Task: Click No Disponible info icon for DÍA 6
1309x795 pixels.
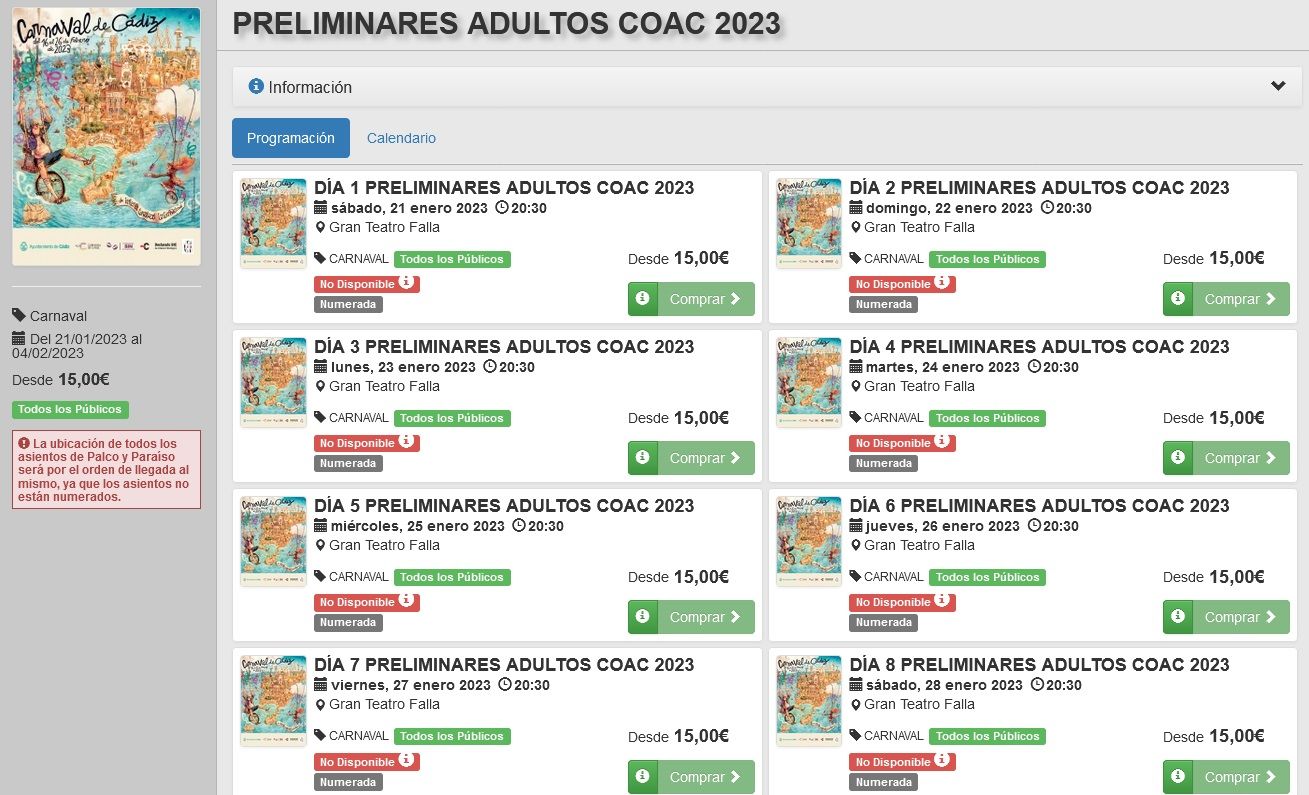Action: pyautogui.click(x=942, y=600)
